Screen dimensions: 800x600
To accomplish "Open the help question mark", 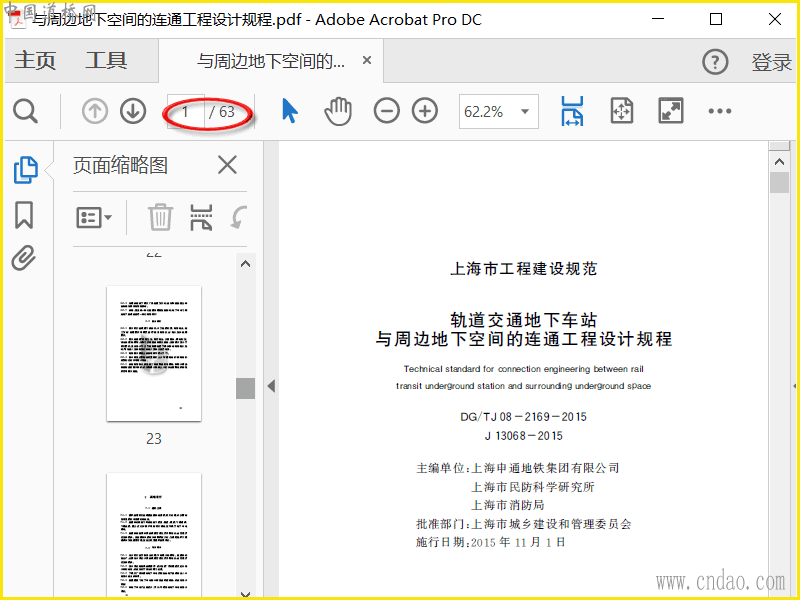I will coord(715,62).
